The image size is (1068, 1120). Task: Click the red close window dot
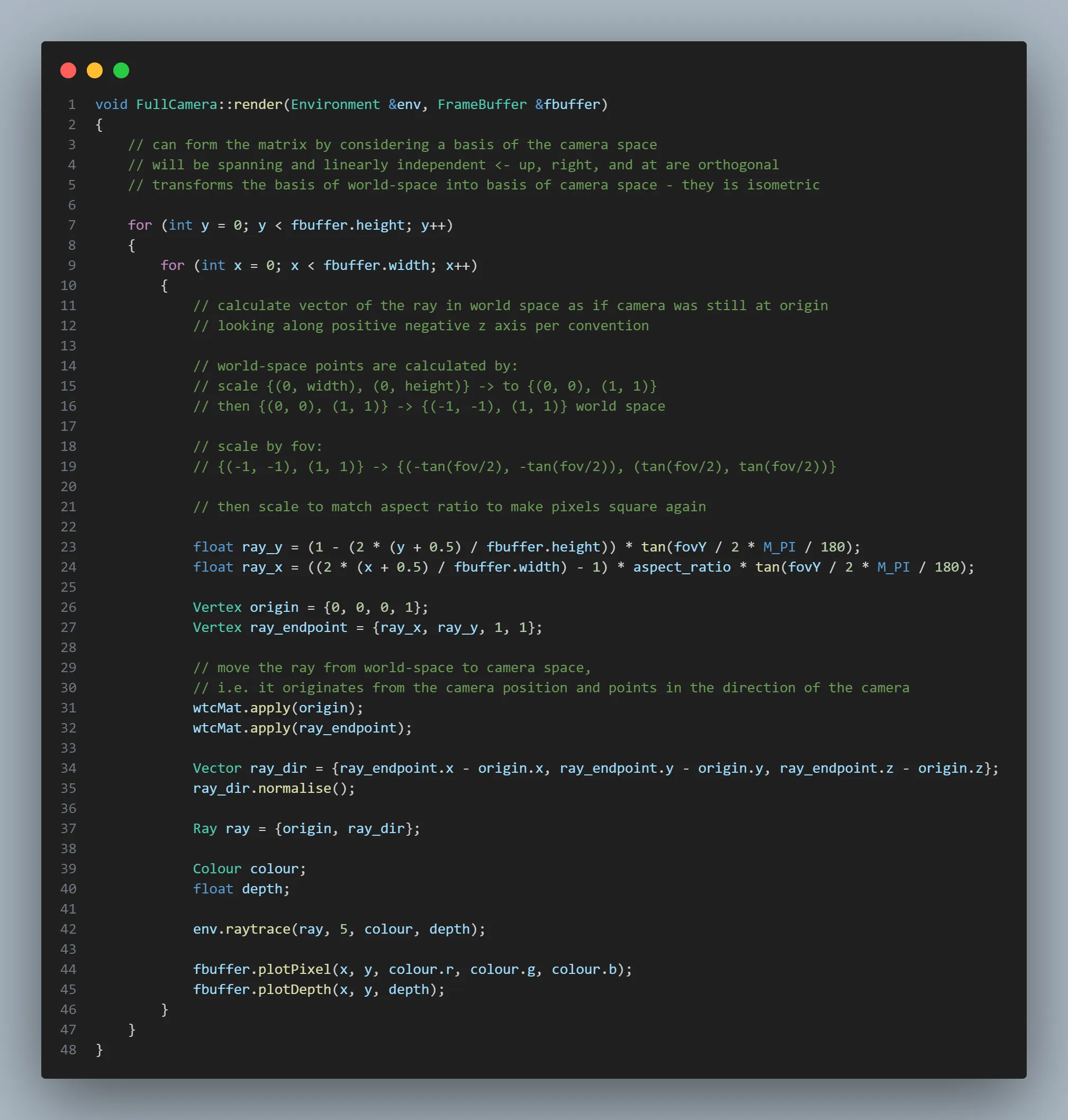click(x=68, y=70)
